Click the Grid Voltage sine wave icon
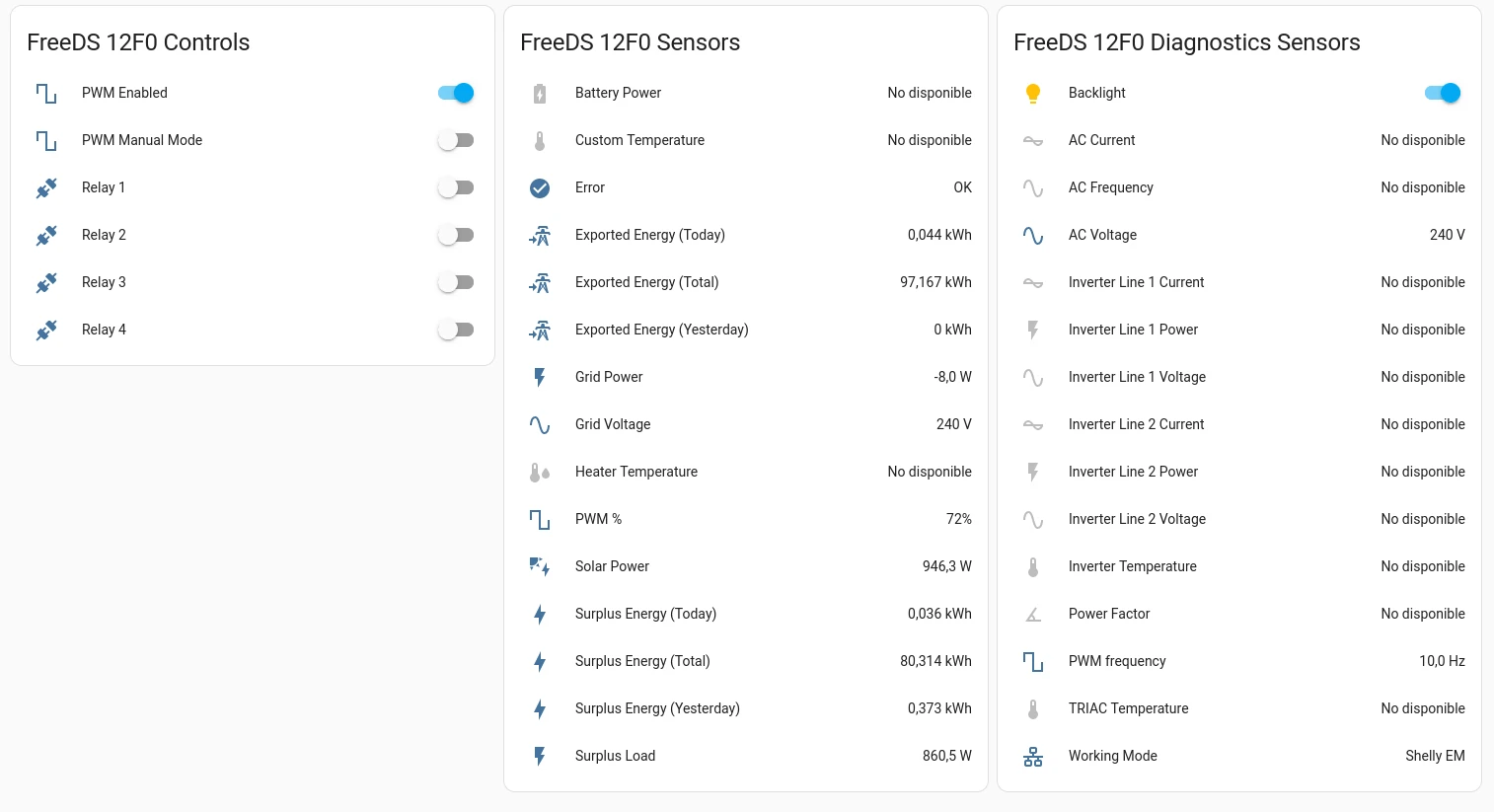The width and height of the screenshot is (1494, 812). pos(540,424)
